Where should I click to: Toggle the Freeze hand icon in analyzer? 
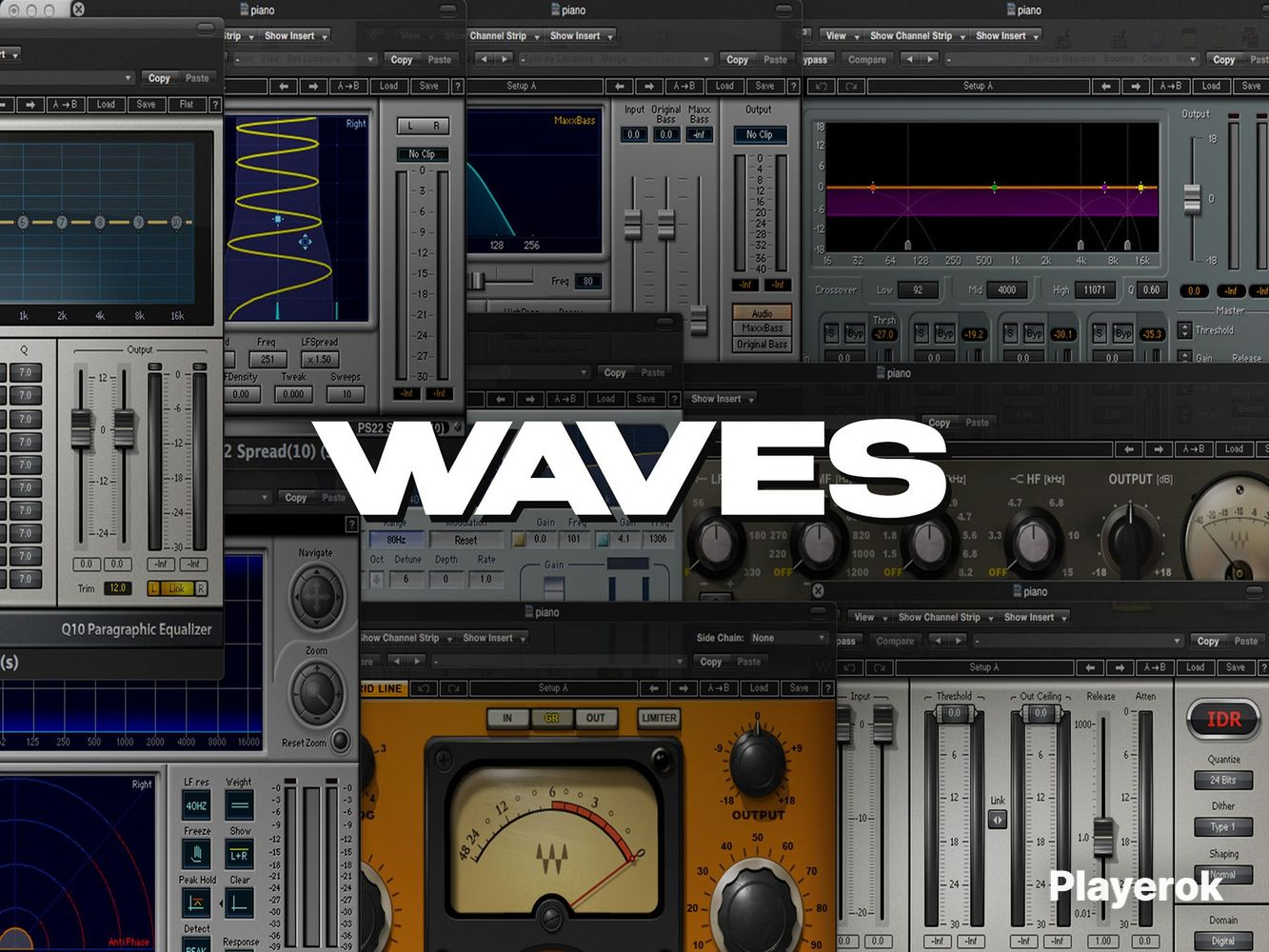pyautogui.click(x=196, y=853)
